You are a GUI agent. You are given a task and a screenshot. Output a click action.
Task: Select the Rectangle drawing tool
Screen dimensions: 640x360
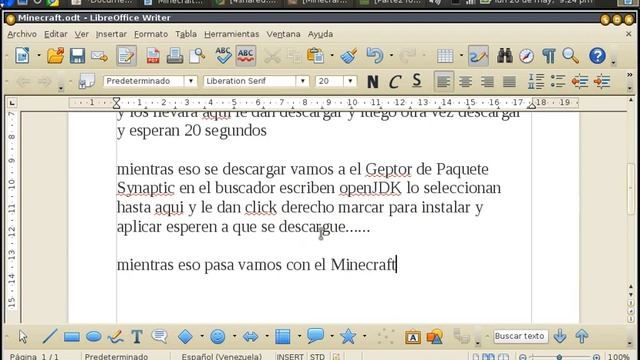tap(72, 337)
